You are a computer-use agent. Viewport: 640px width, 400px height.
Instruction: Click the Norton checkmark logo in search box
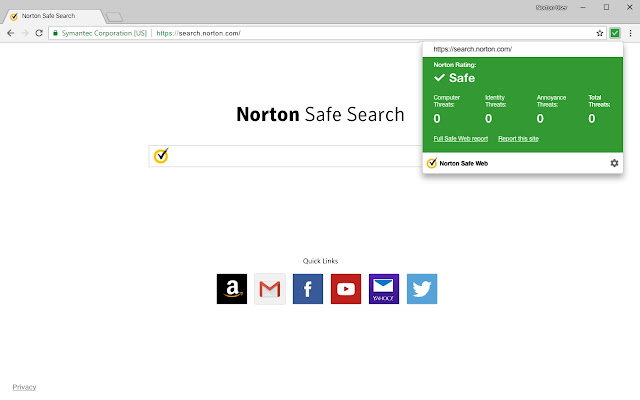(x=161, y=156)
